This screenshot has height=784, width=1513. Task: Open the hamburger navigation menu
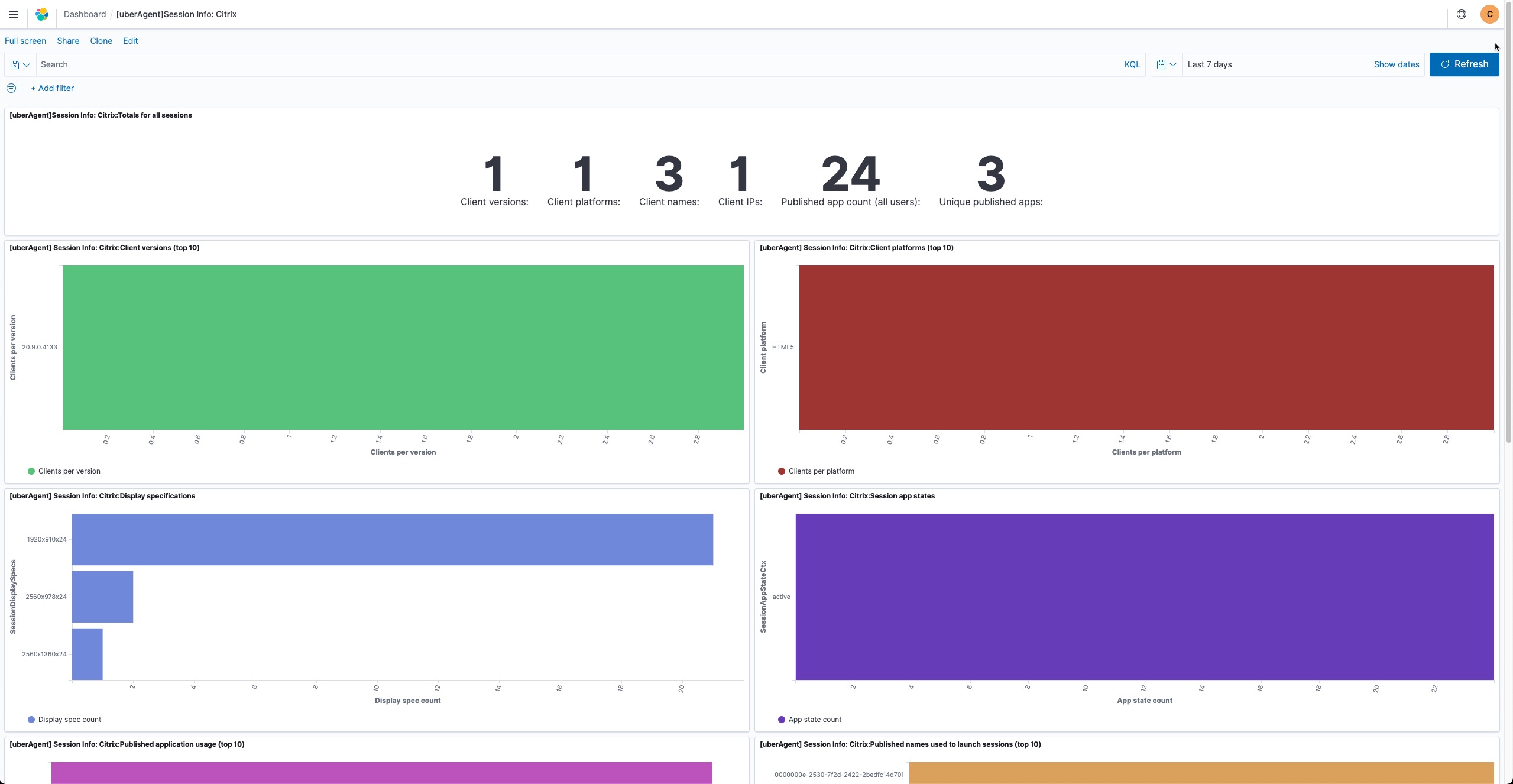tap(14, 14)
